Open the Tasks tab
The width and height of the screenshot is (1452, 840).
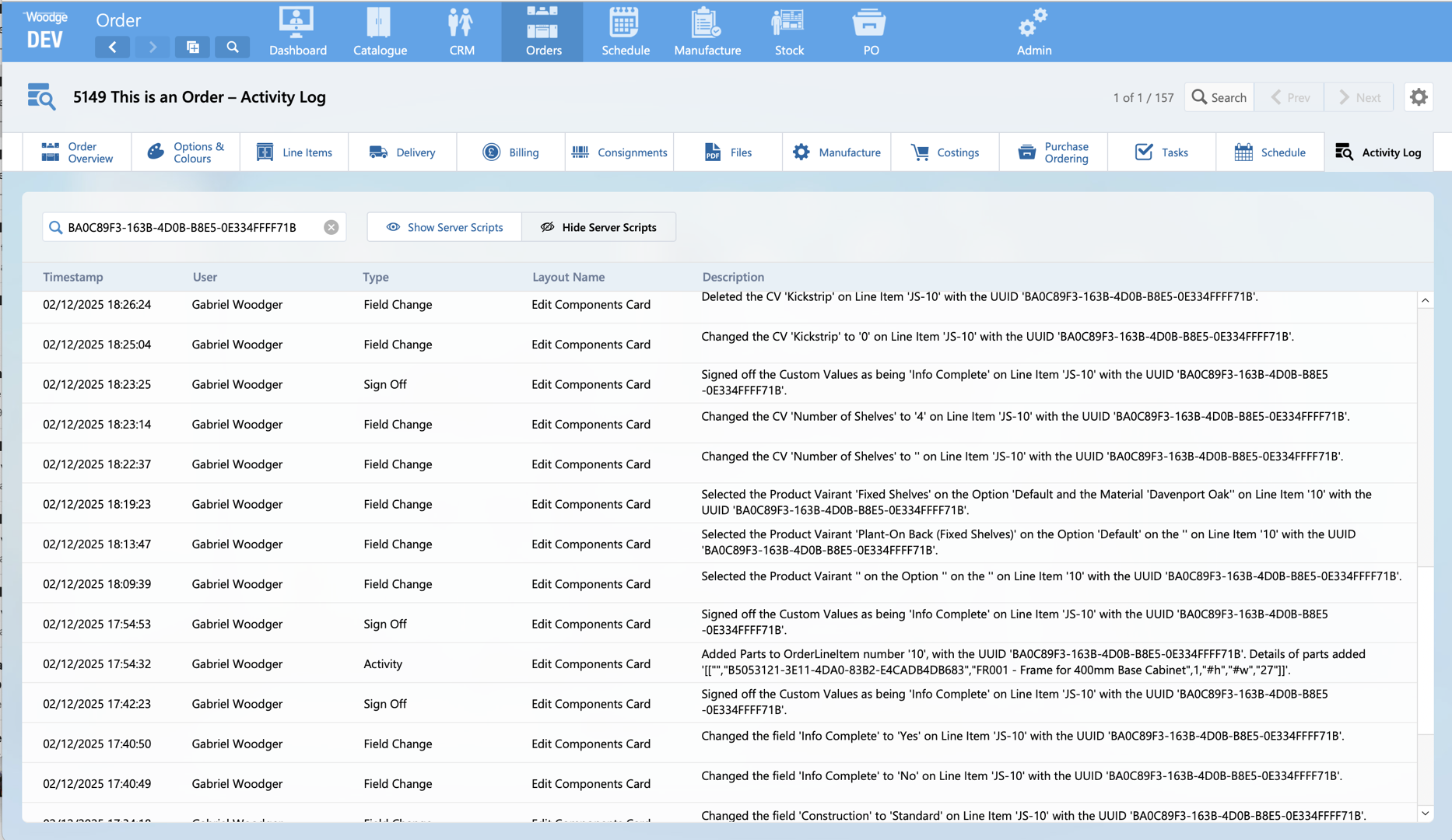tap(1162, 152)
